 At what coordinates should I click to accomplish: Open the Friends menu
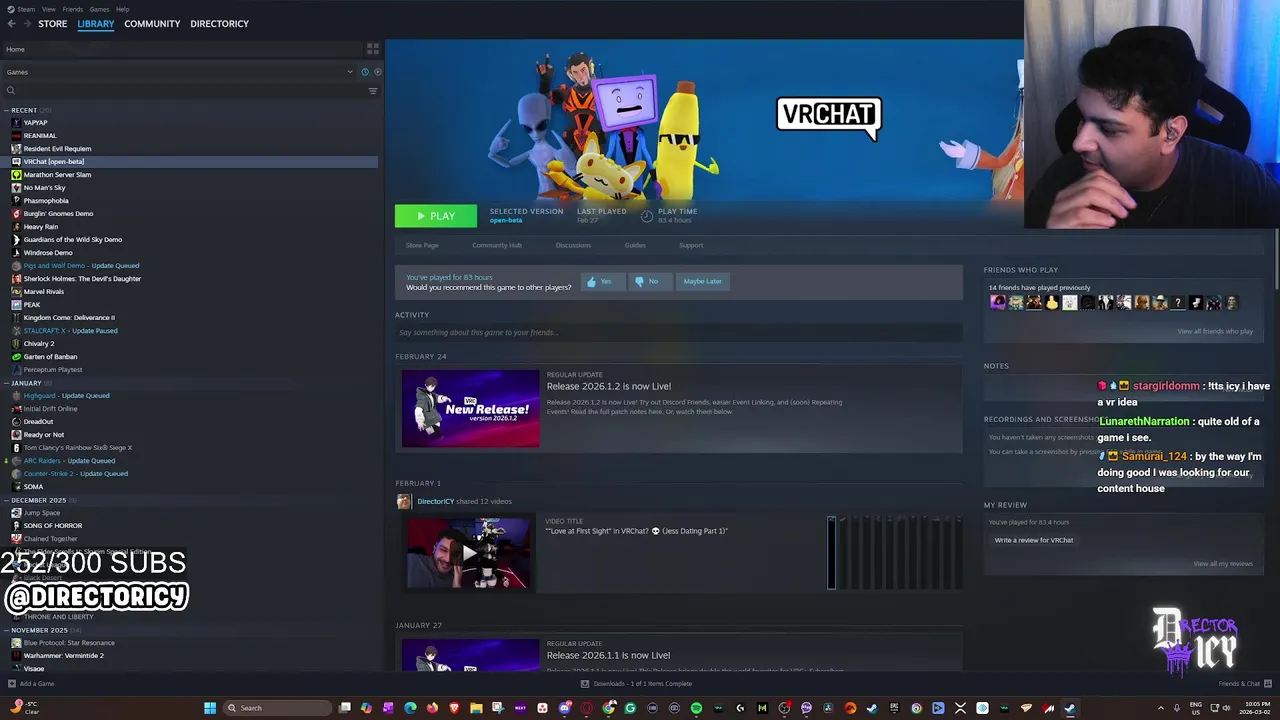click(x=73, y=9)
